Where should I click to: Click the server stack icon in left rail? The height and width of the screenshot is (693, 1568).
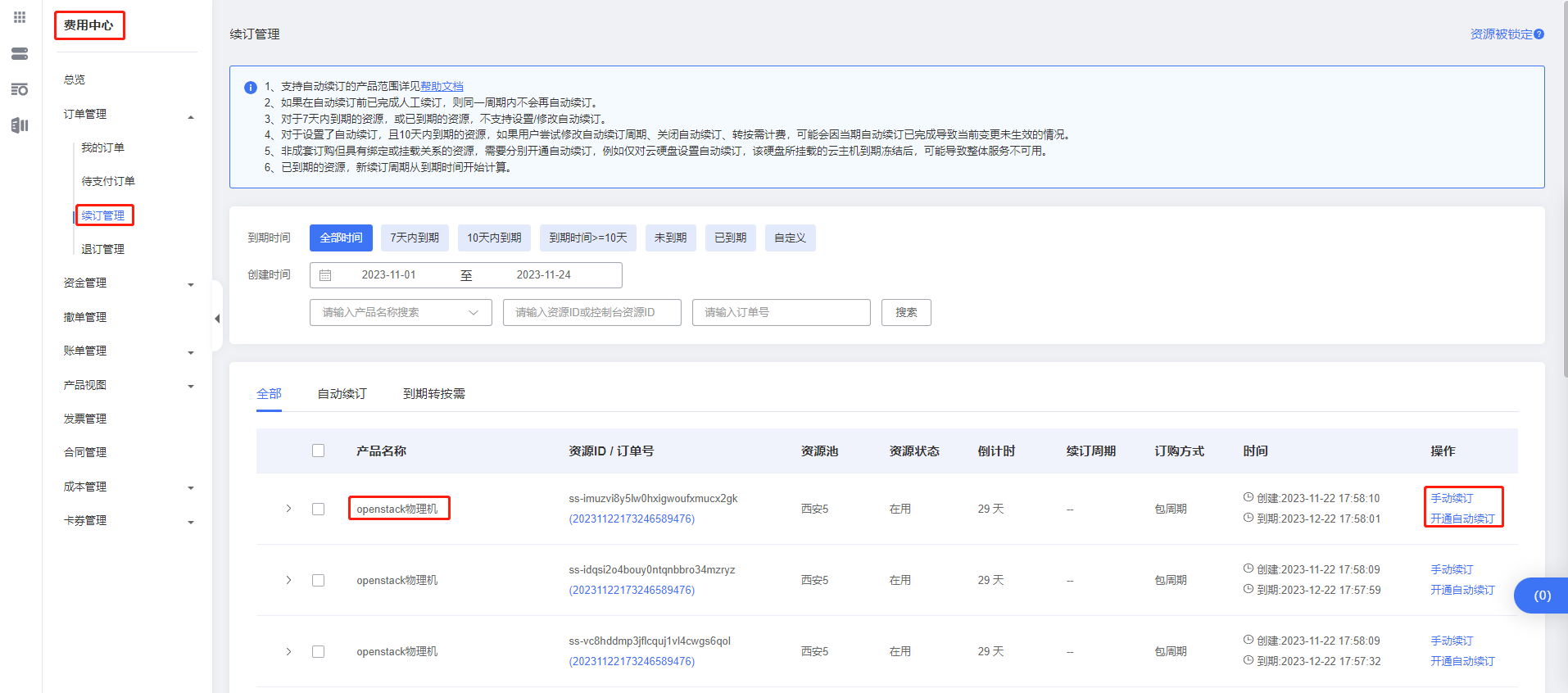(20, 54)
